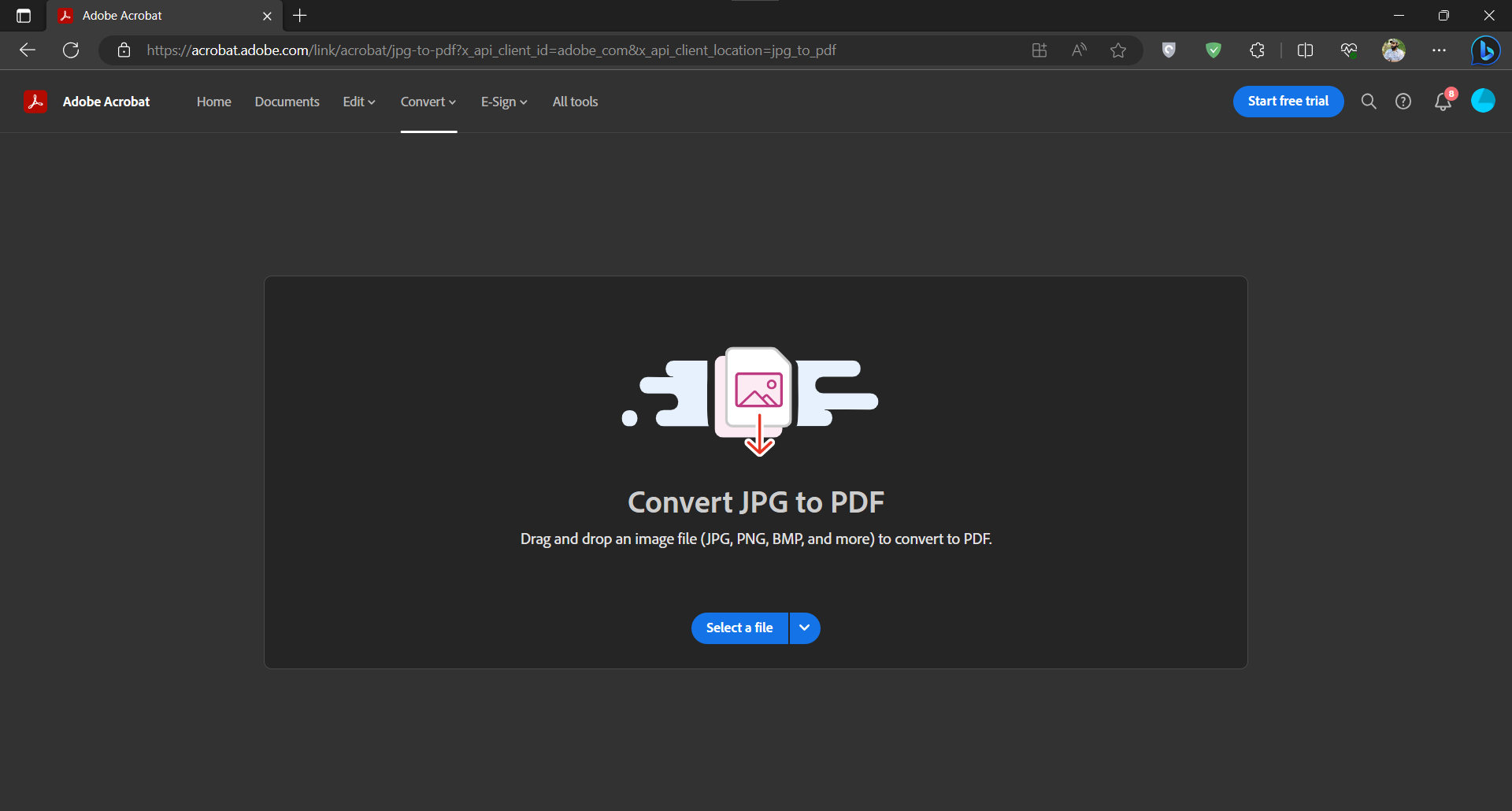Viewport: 1512px width, 811px height.
Task: Click the Select a file button
Action: (739, 628)
